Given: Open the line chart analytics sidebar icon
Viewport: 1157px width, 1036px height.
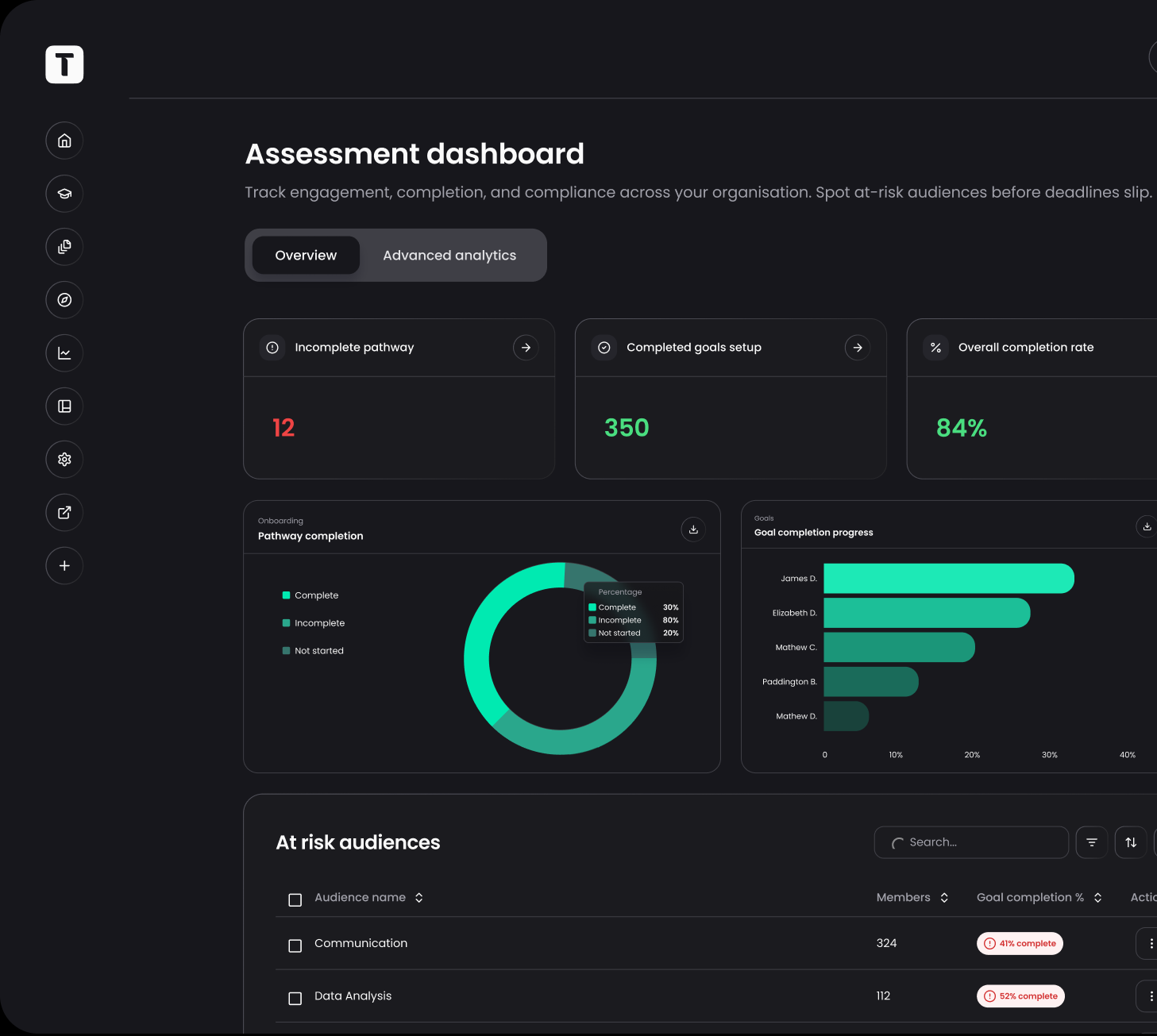Looking at the screenshot, I should [x=64, y=353].
